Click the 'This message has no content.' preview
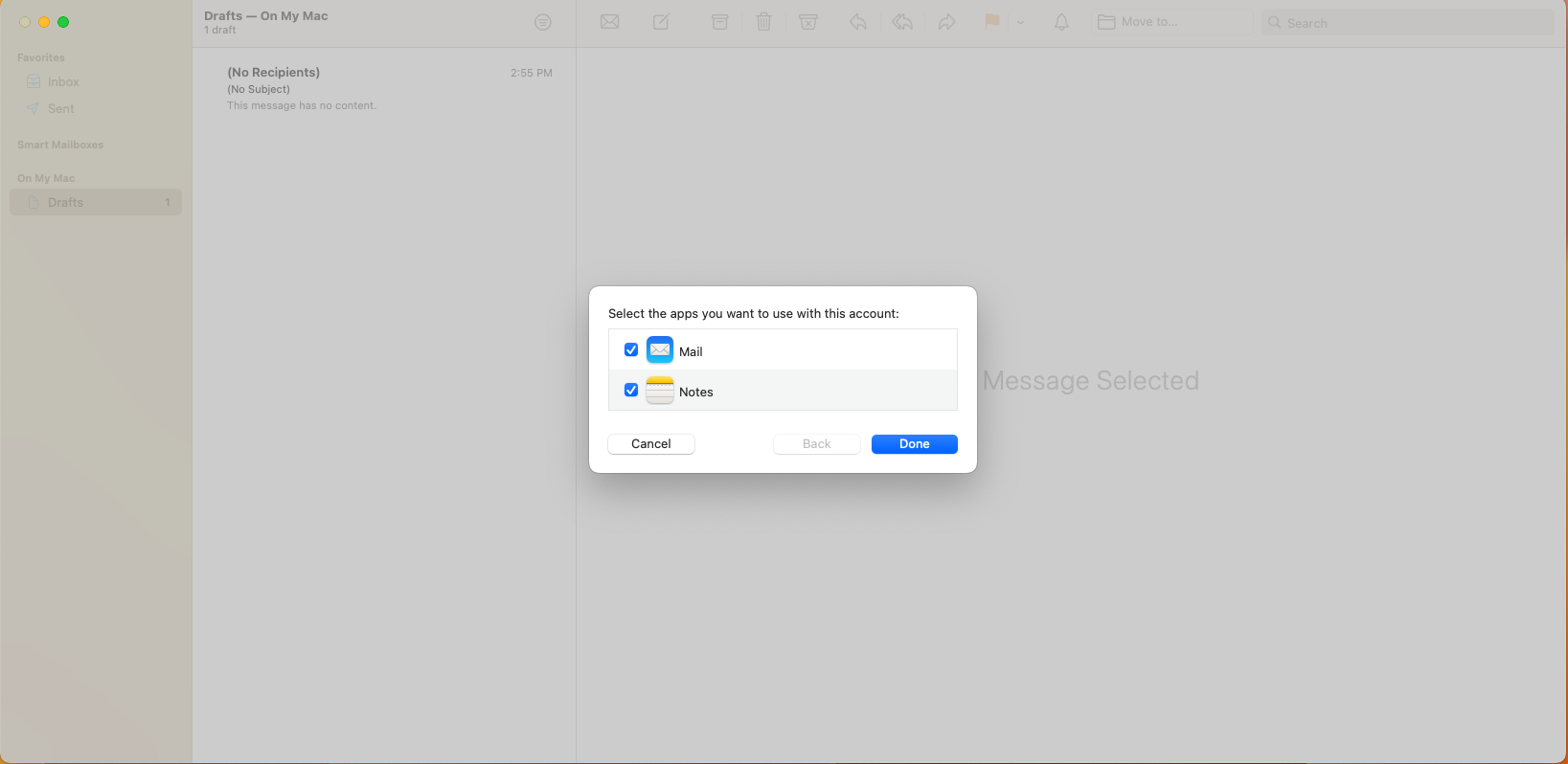This screenshot has width=1568, height=764. pos(302,105)
